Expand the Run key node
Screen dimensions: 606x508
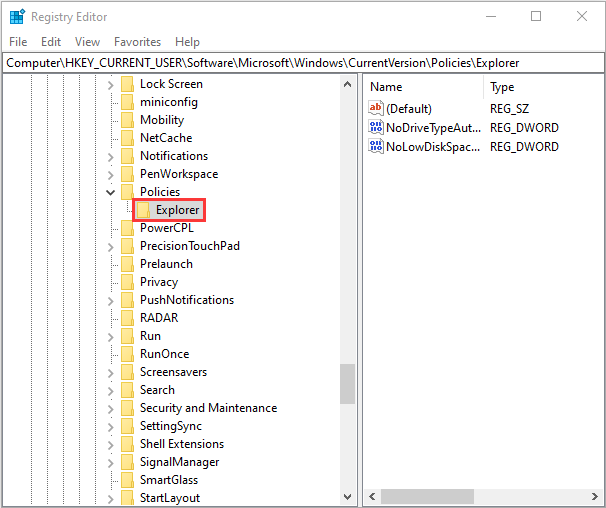pyautogui.click(x=110, y=336)
